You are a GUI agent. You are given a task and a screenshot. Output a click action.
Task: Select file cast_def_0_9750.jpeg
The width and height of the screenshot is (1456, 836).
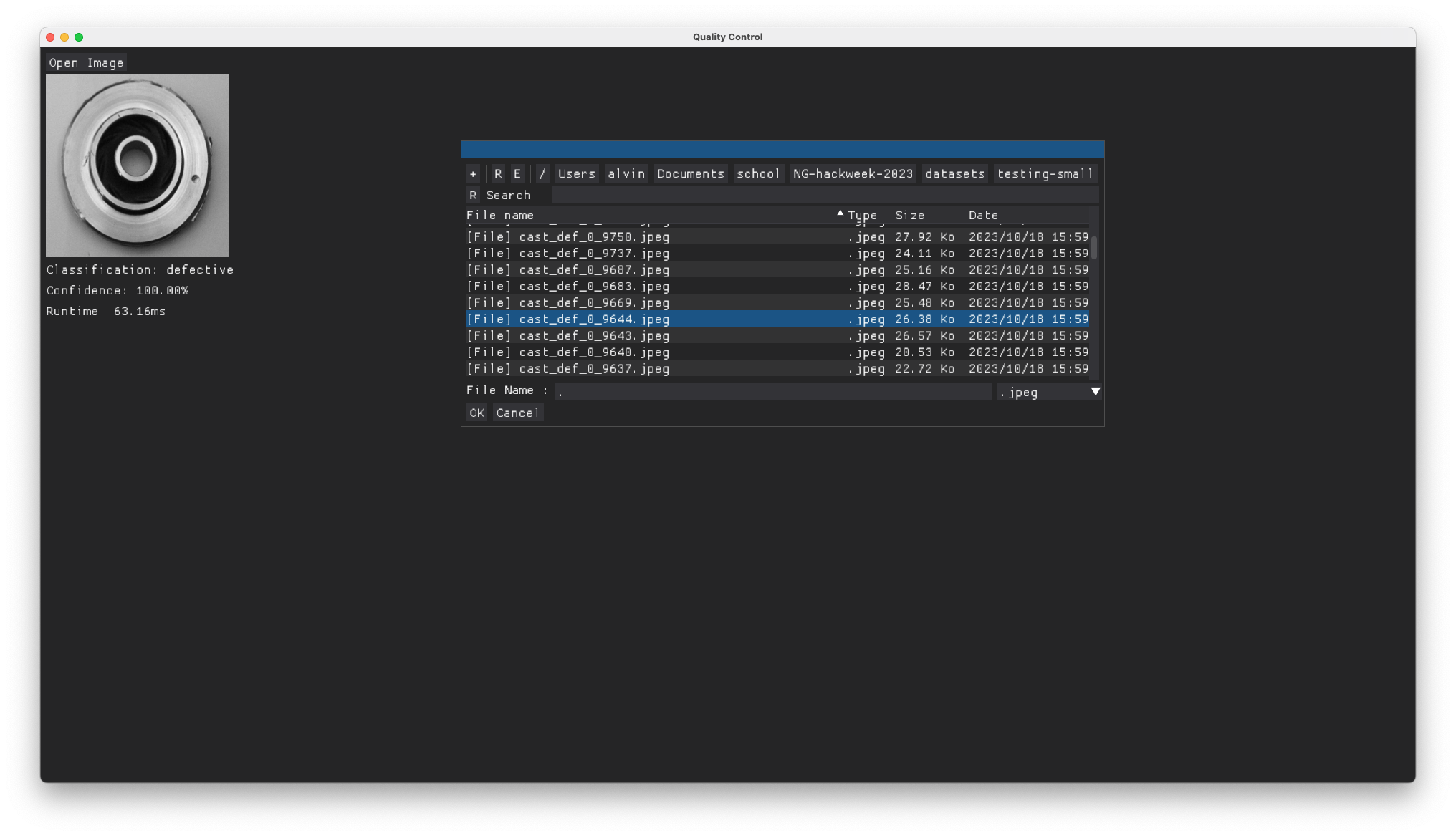(x=593, y=237)
